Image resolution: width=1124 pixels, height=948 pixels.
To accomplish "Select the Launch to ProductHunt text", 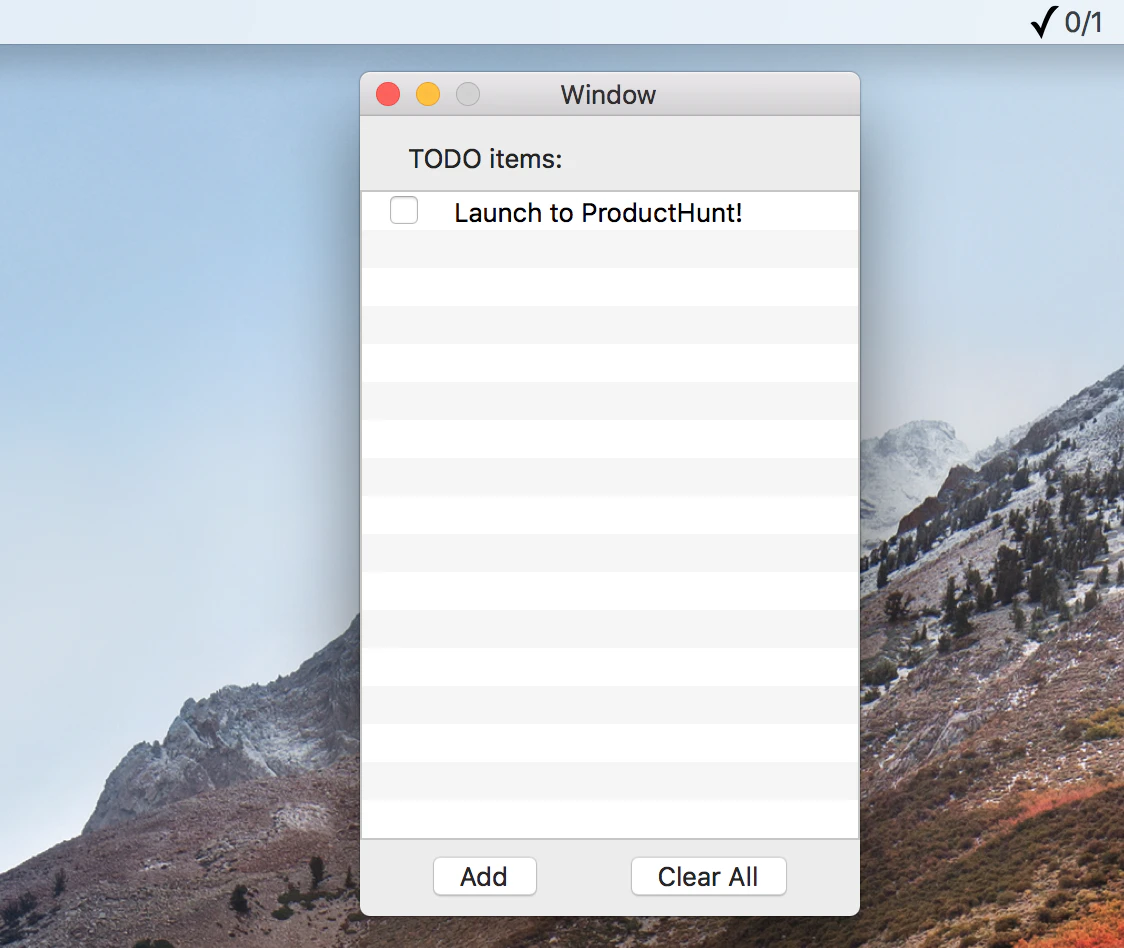I will click(x=597, y=212).
